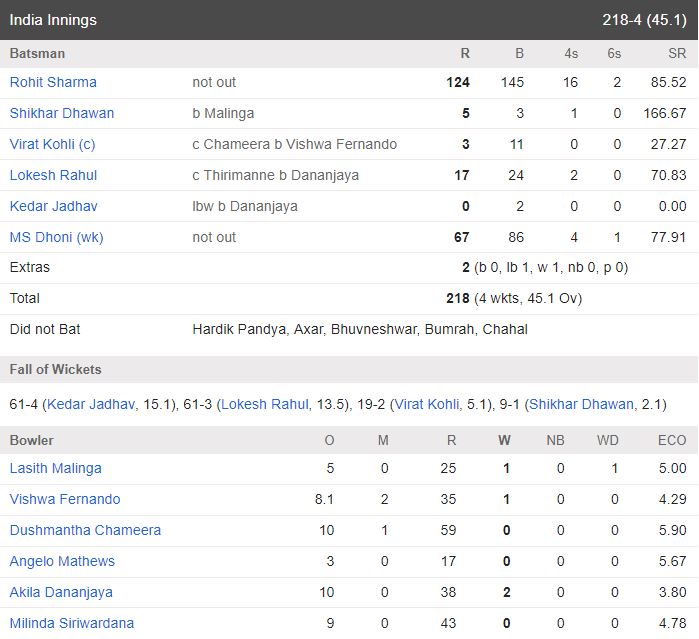Image resolution: width=699 pixels, height=639 pixels.
Task: Follow the Lokesh Rahul fall-of-wickets link
Action: 265,404
